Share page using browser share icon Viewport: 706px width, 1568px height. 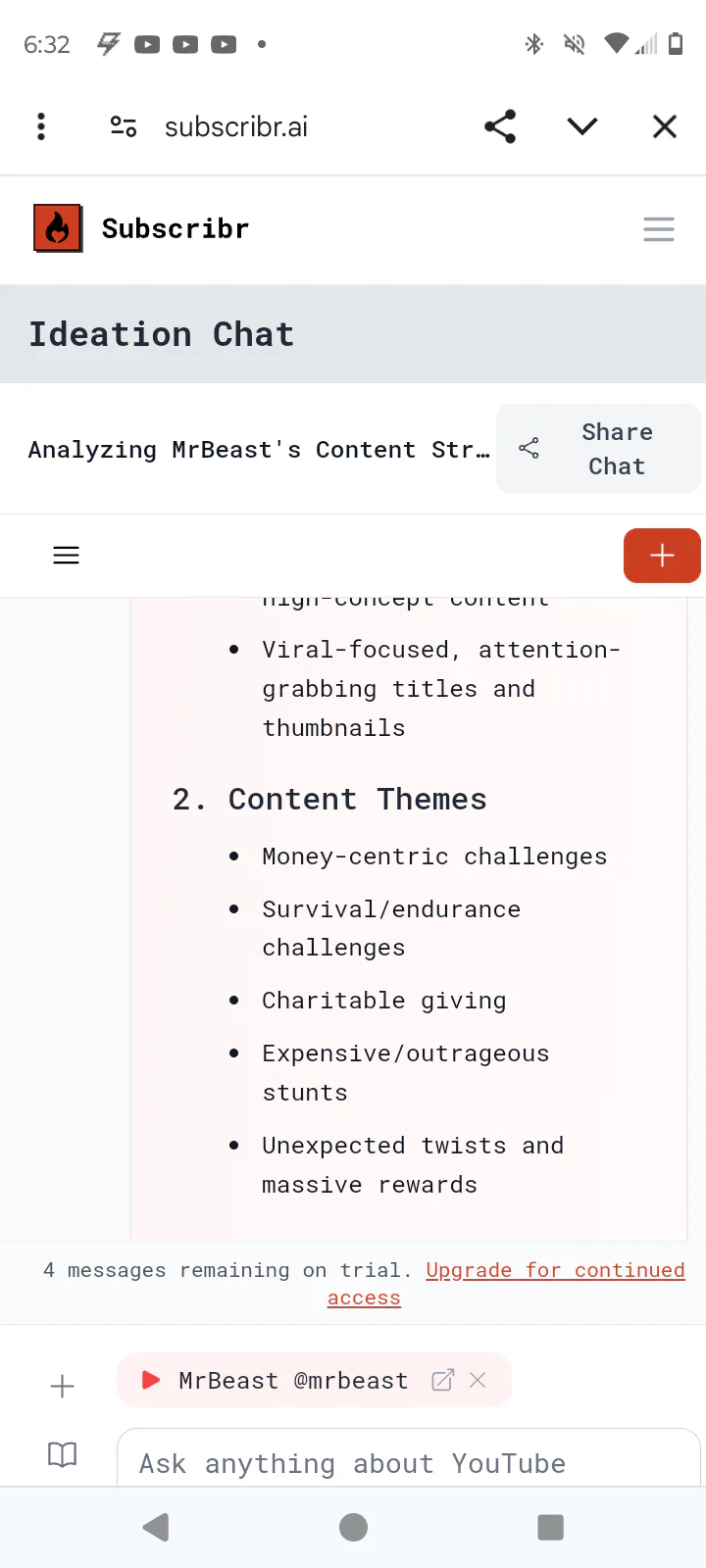500,126
